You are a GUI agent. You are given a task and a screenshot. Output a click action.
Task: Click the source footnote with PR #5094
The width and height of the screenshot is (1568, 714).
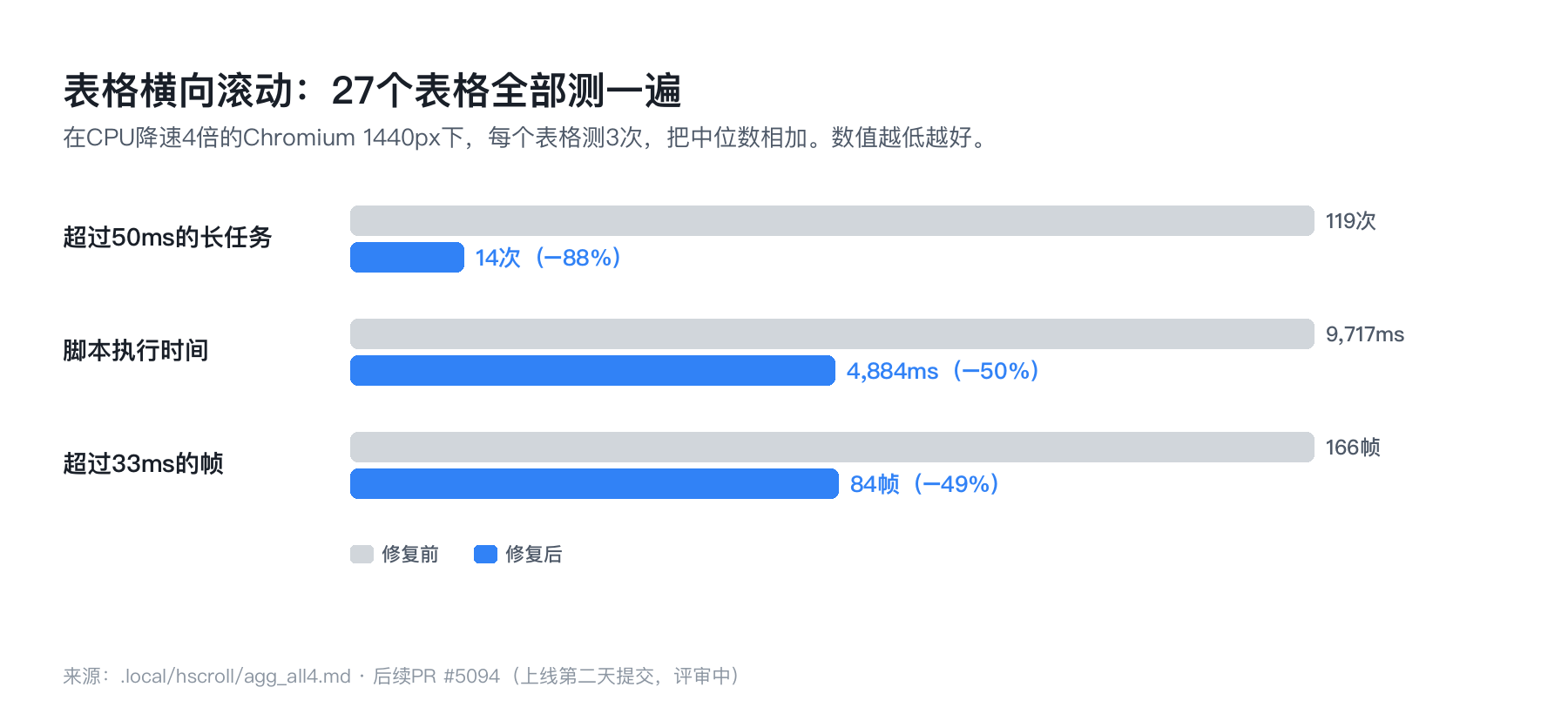tap(402, 677)
